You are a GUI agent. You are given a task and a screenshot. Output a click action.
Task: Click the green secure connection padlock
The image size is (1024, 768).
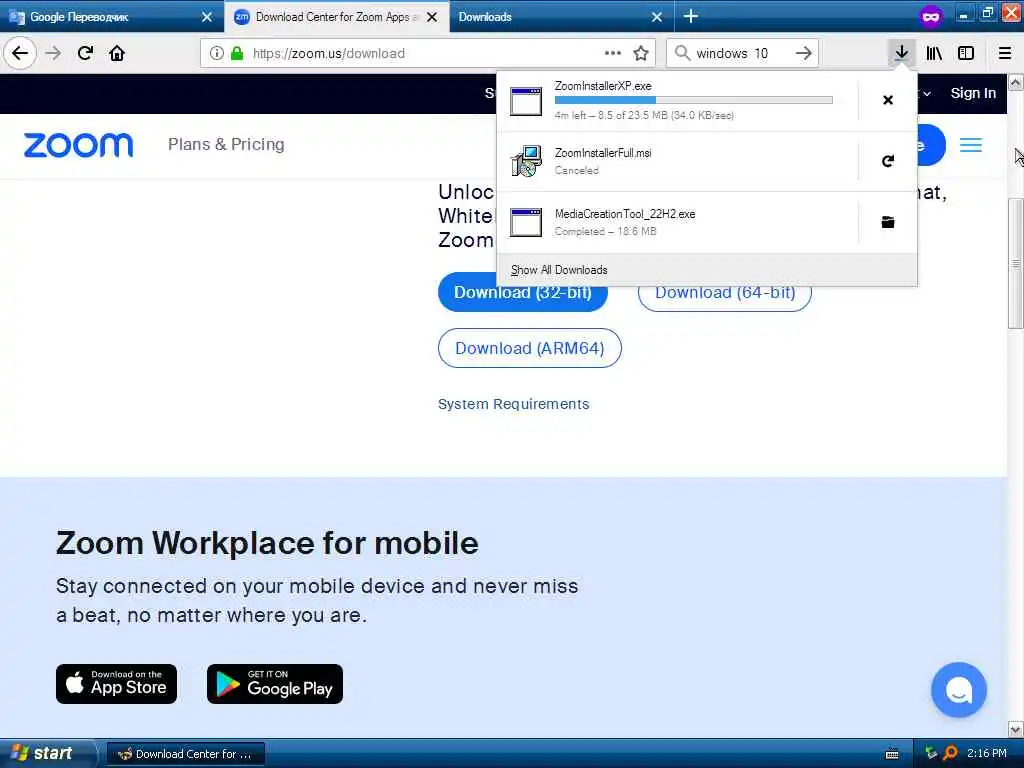point(237,53)
